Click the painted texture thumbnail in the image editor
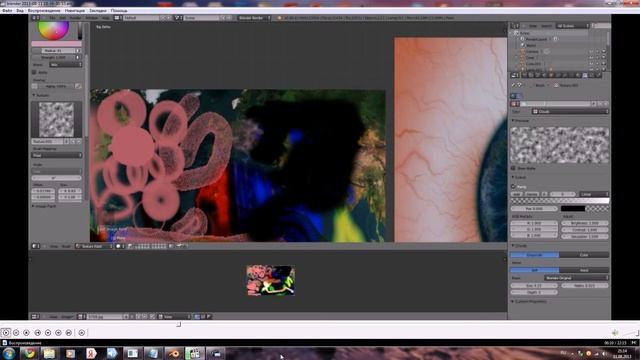This screenshot has width=640, height=360. 270,280
